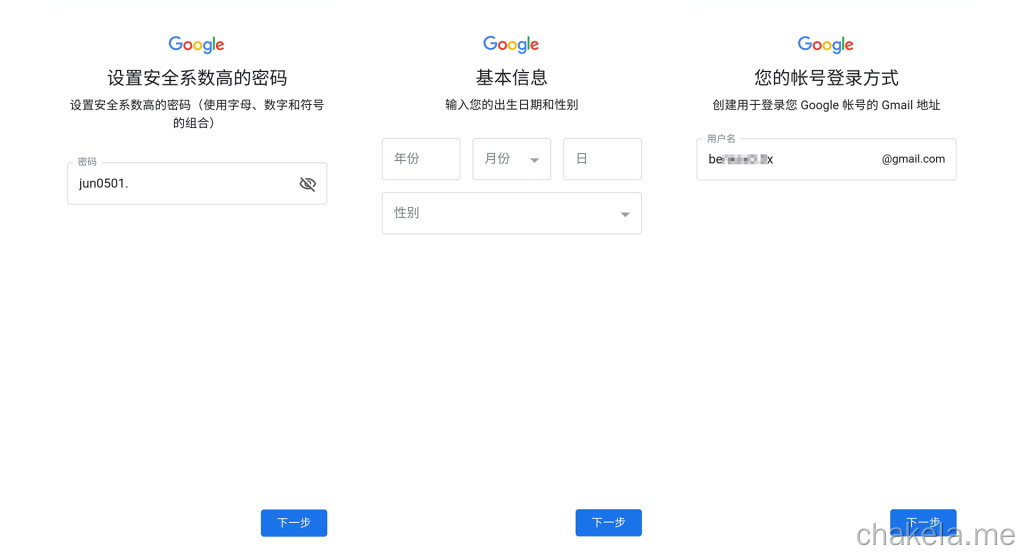Click heading 您的帐号登录方式
The image size is (1024, 555).
(826, 78)
